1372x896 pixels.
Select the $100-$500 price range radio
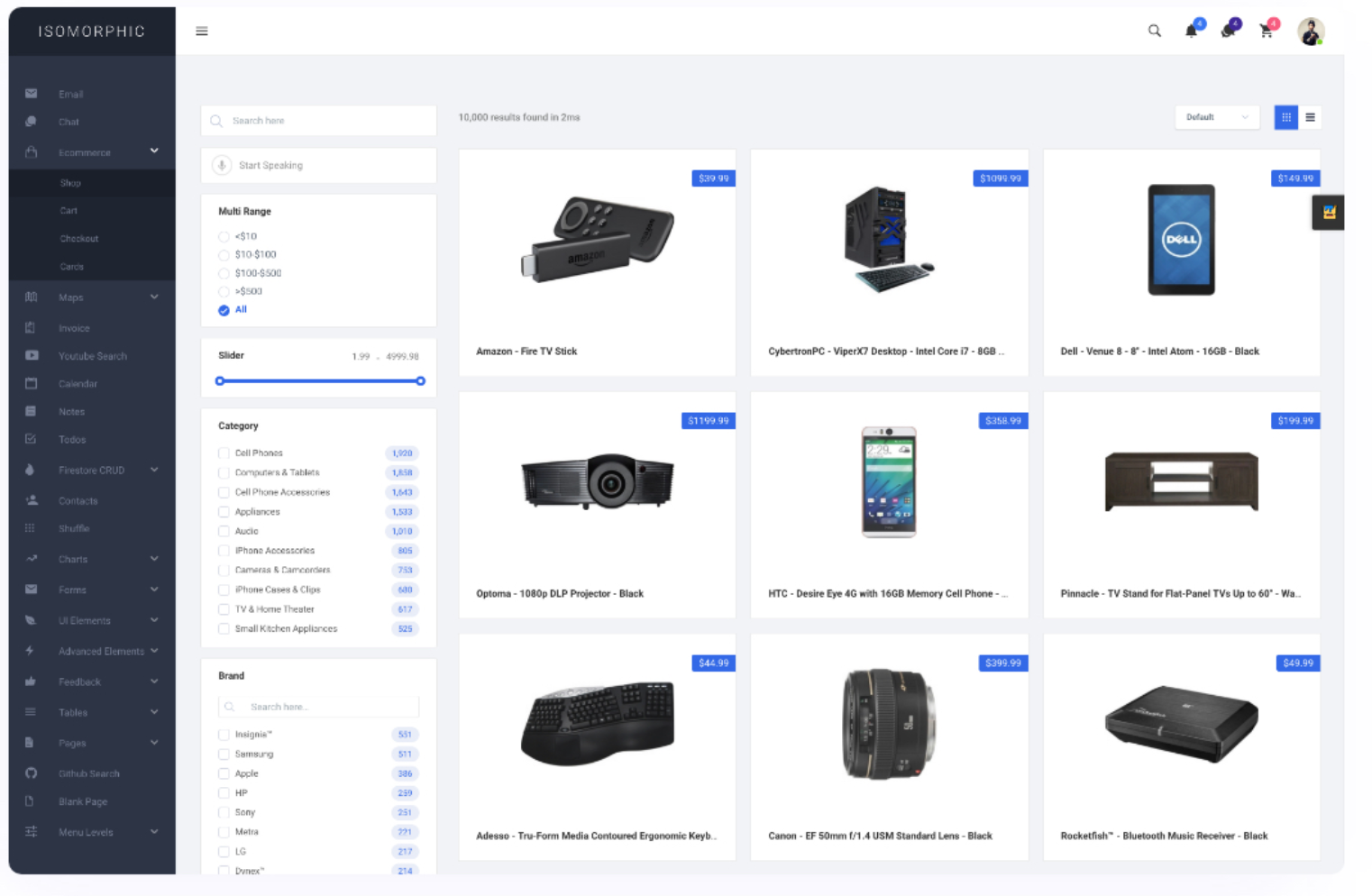[224, 274]
